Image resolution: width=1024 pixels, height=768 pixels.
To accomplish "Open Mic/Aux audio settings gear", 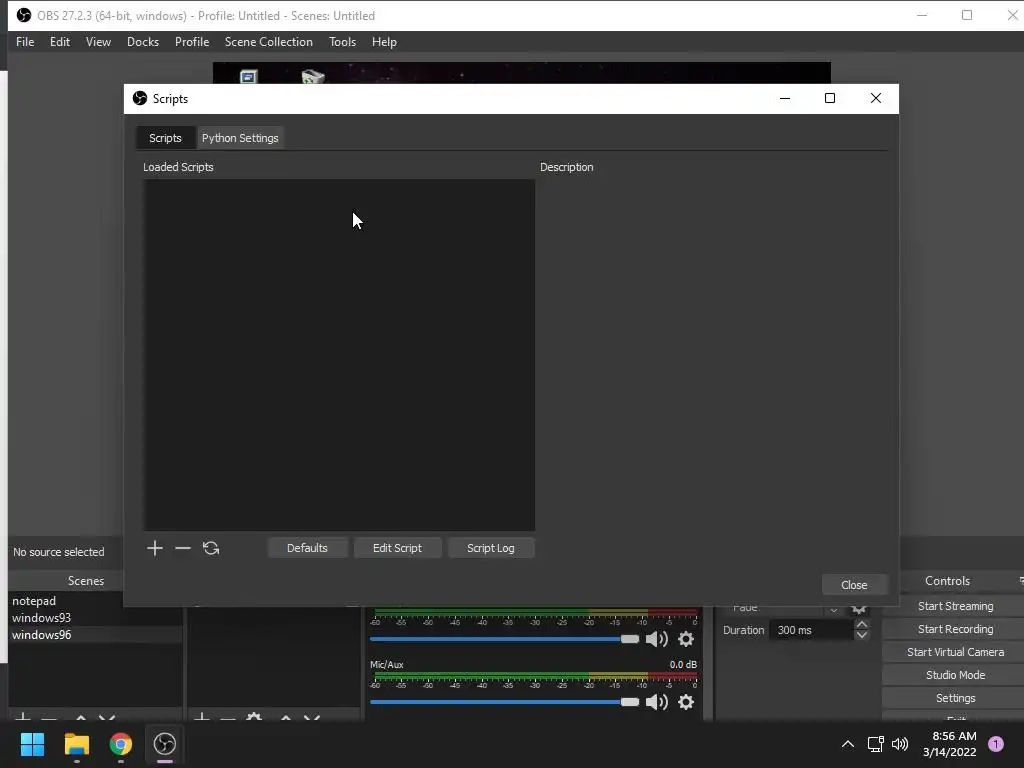I will (686, 702).
